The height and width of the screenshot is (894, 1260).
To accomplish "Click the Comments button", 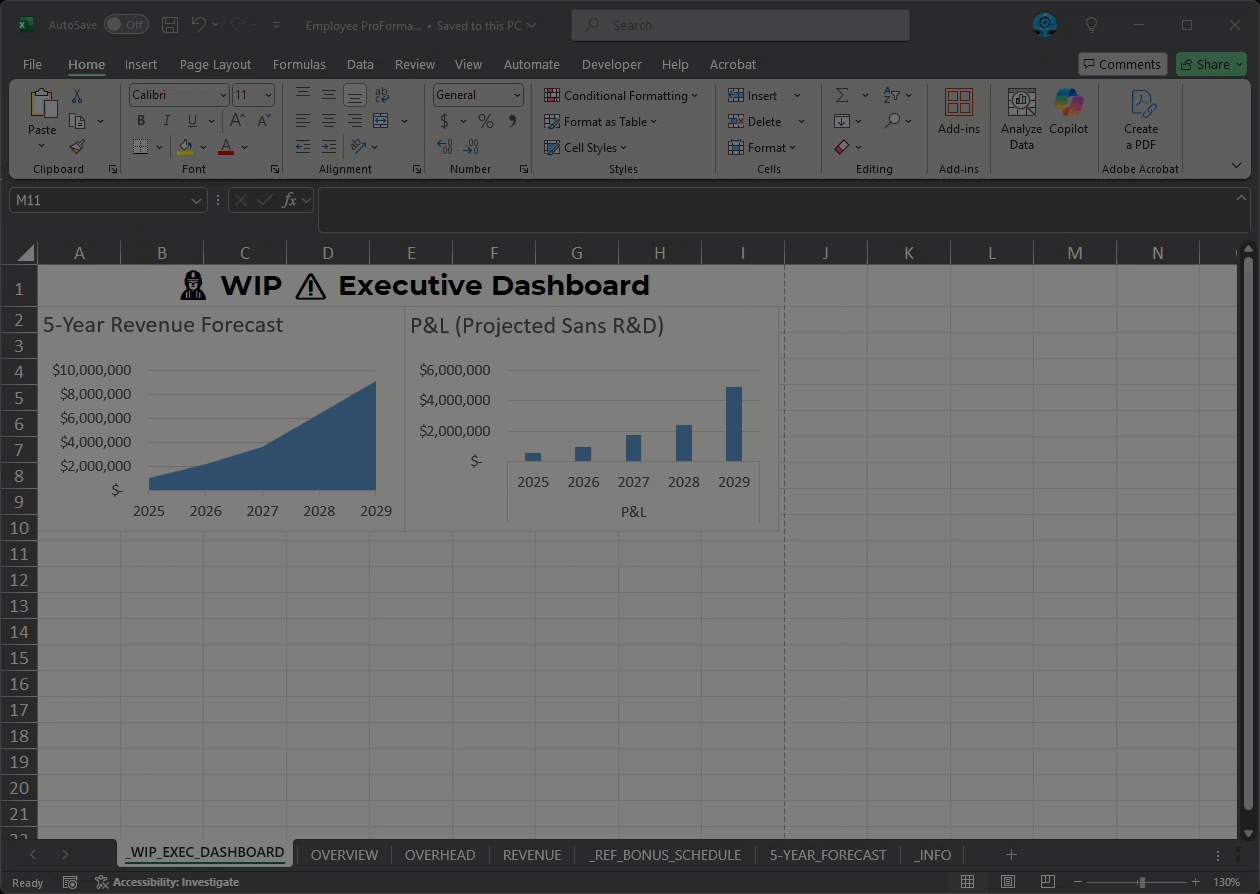I will point(1122,64).
